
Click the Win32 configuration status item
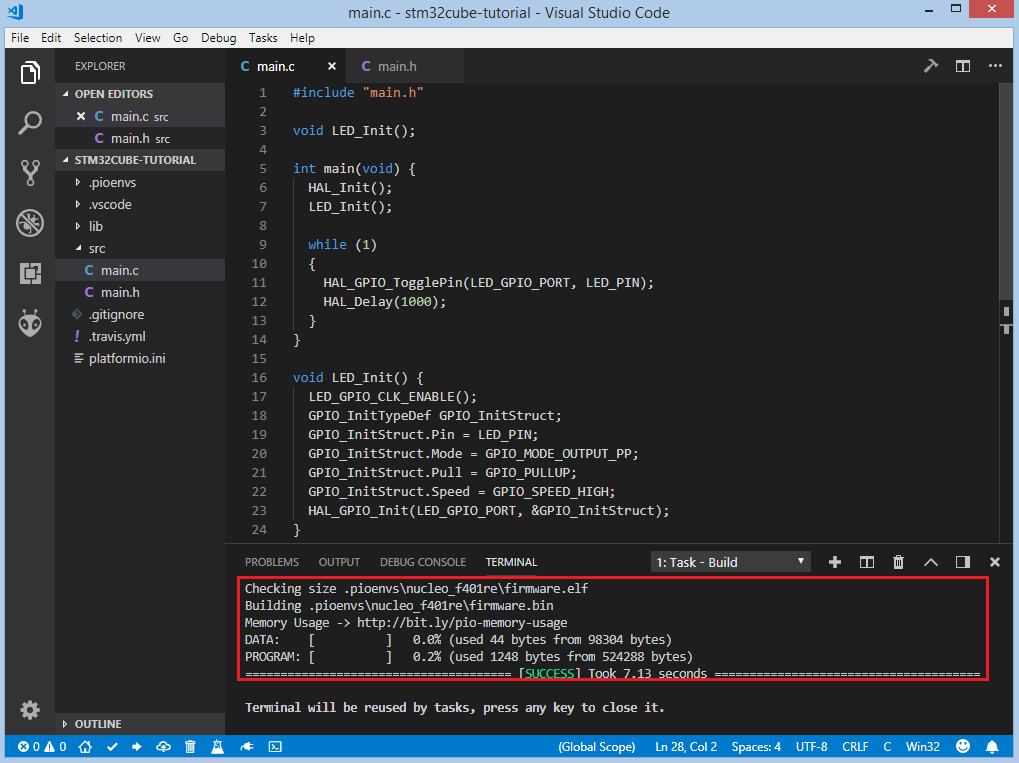pos(923,747)
